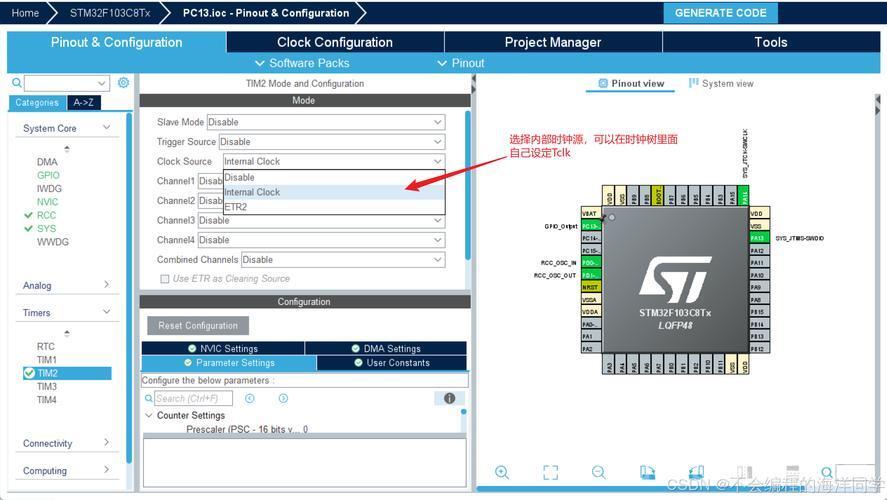887x500 pixels.
Task: Open the Combined Channels dropdown
Action: click(x=343, y=260)
